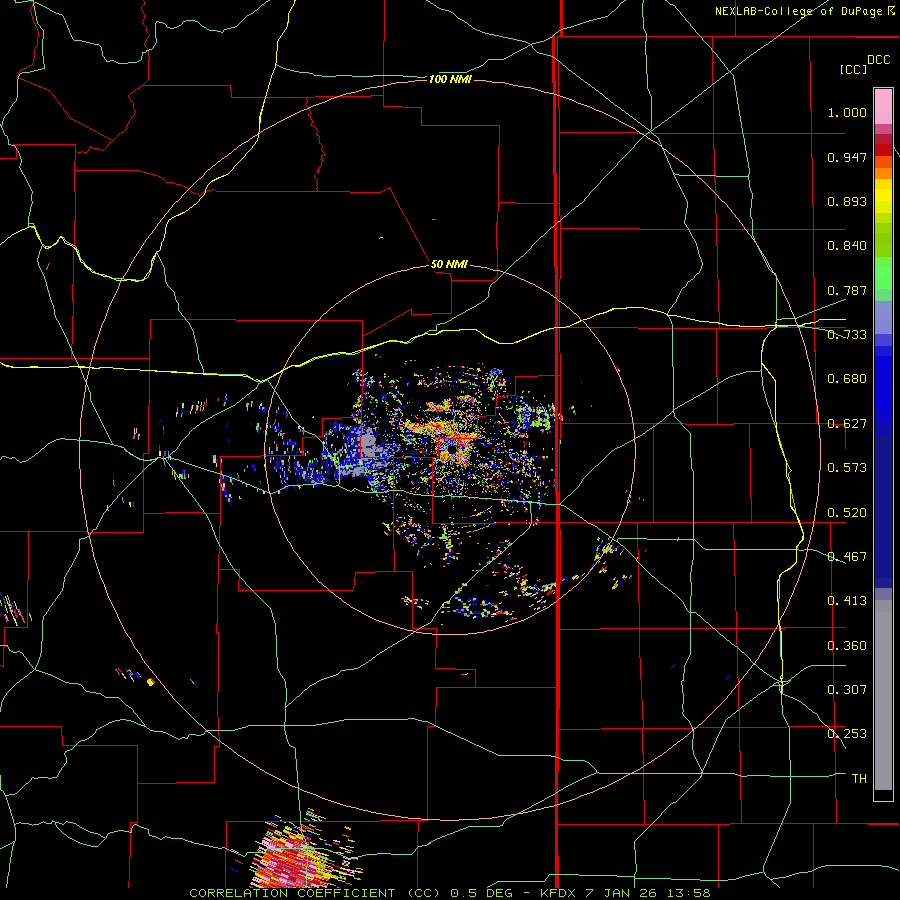
Task: Click the 0.413 legend value
Action: click(x=847, y=601)
